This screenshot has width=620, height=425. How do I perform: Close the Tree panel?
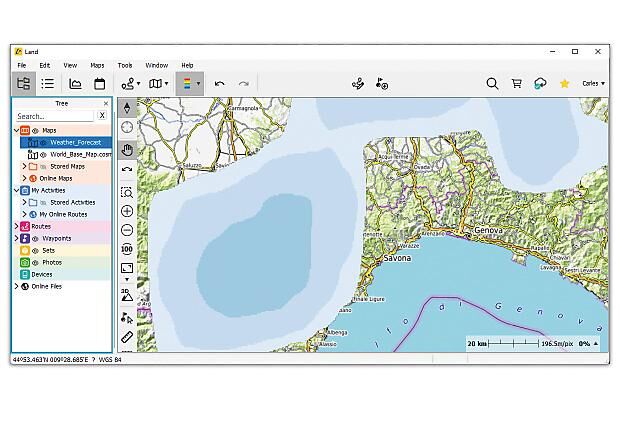[x=106, y=103]
